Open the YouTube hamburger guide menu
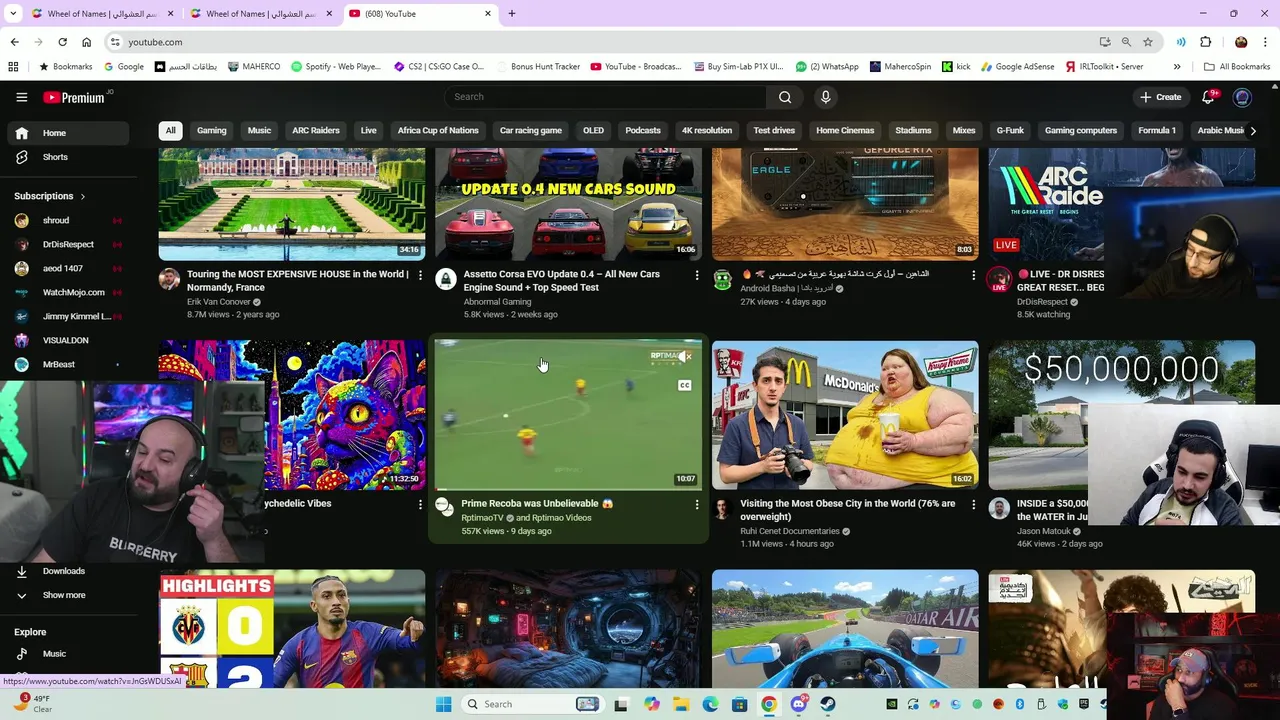1280x720 pixels. [21, 97]
